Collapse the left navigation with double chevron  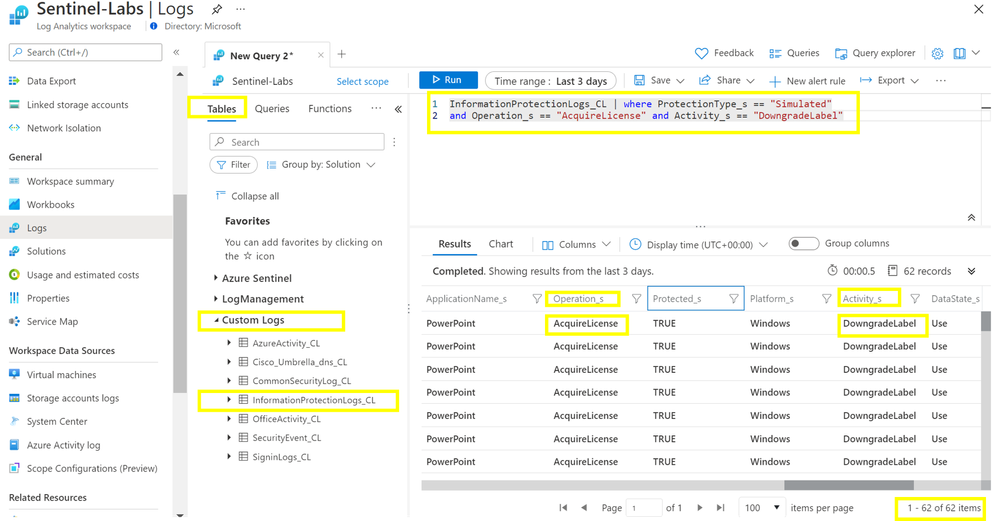point(176,52)
